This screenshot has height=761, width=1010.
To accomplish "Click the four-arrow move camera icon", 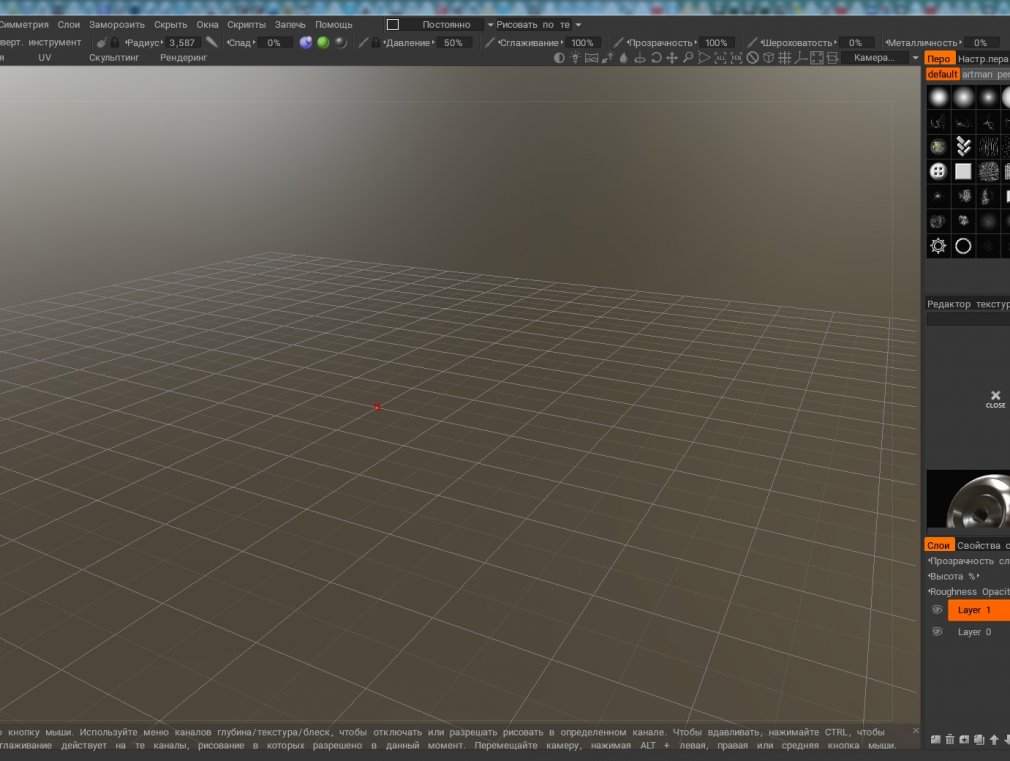I will tap(672, 58).
